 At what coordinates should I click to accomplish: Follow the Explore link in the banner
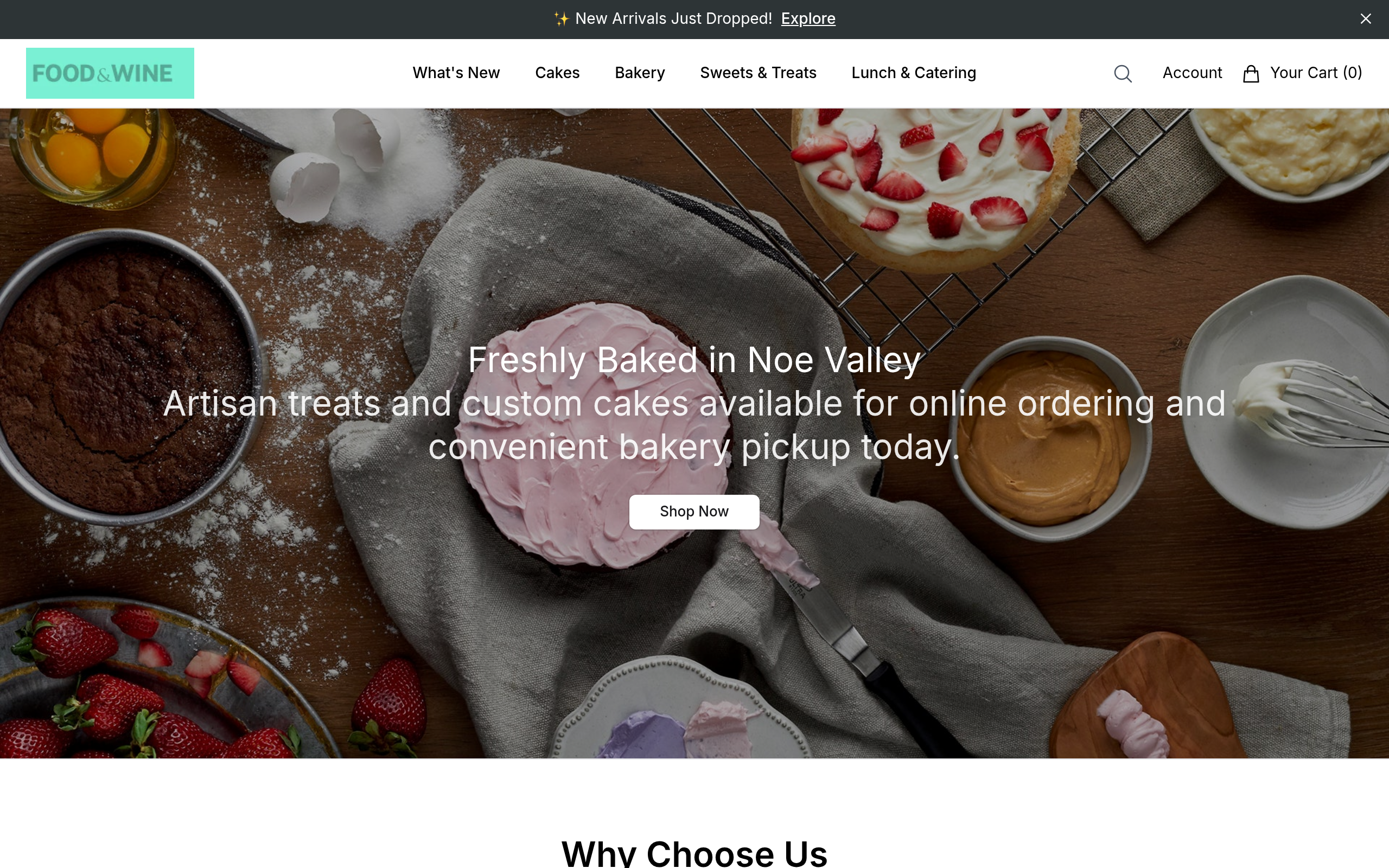(x=808, y=19)
